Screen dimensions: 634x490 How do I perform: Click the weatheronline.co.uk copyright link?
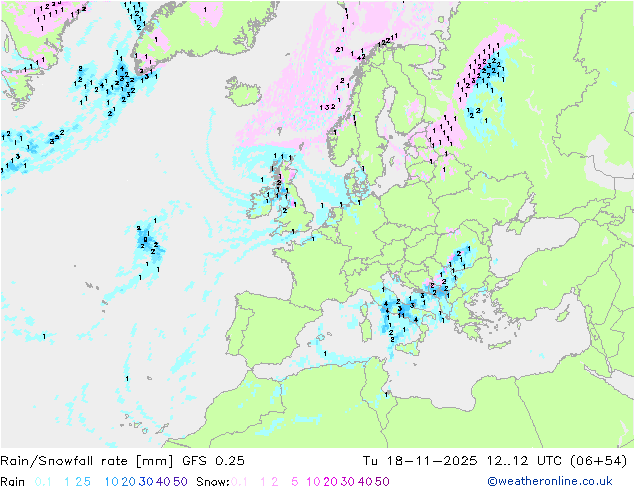click(x=550, y=481)
